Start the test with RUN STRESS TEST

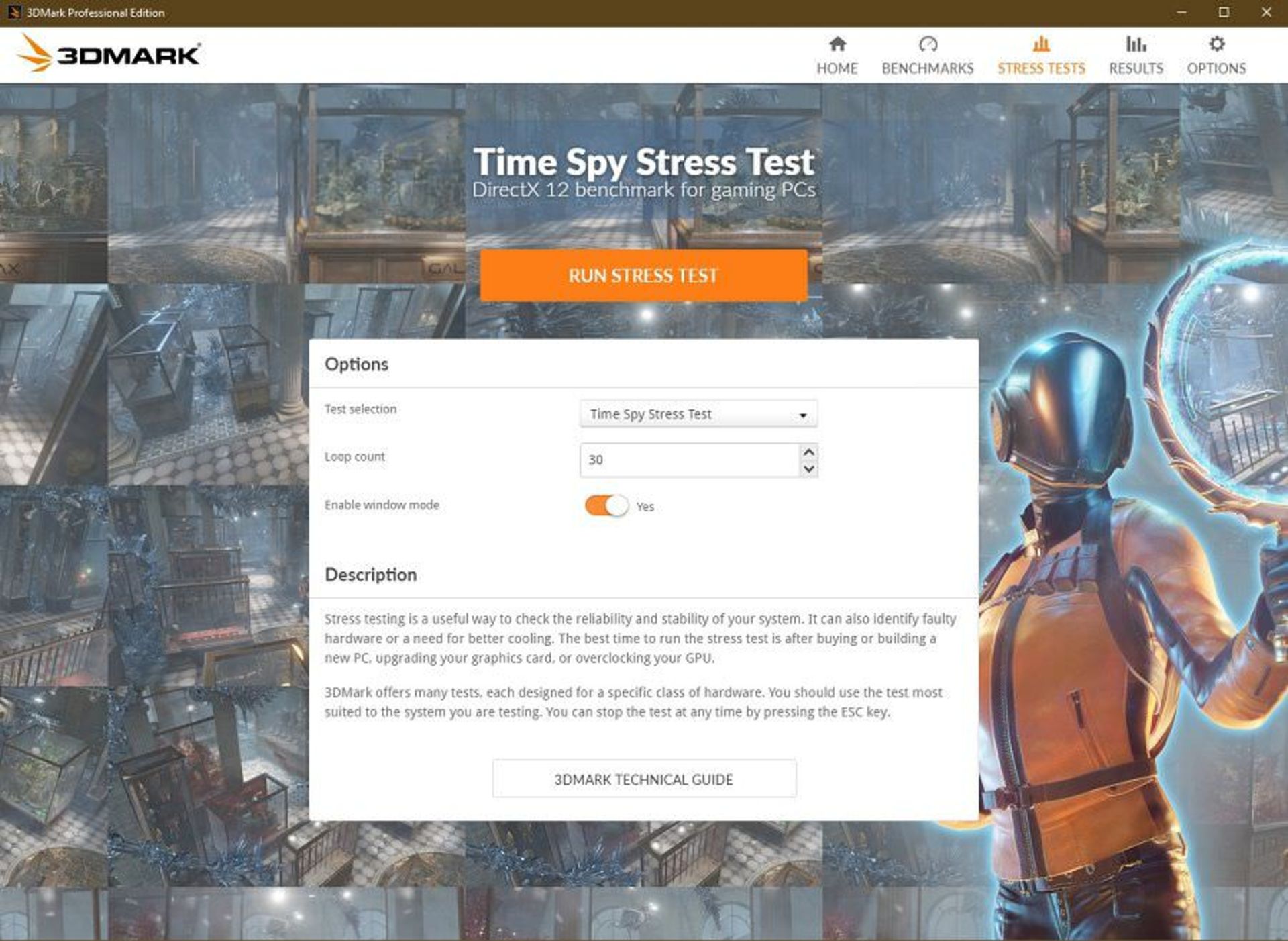tap(643, 275)
